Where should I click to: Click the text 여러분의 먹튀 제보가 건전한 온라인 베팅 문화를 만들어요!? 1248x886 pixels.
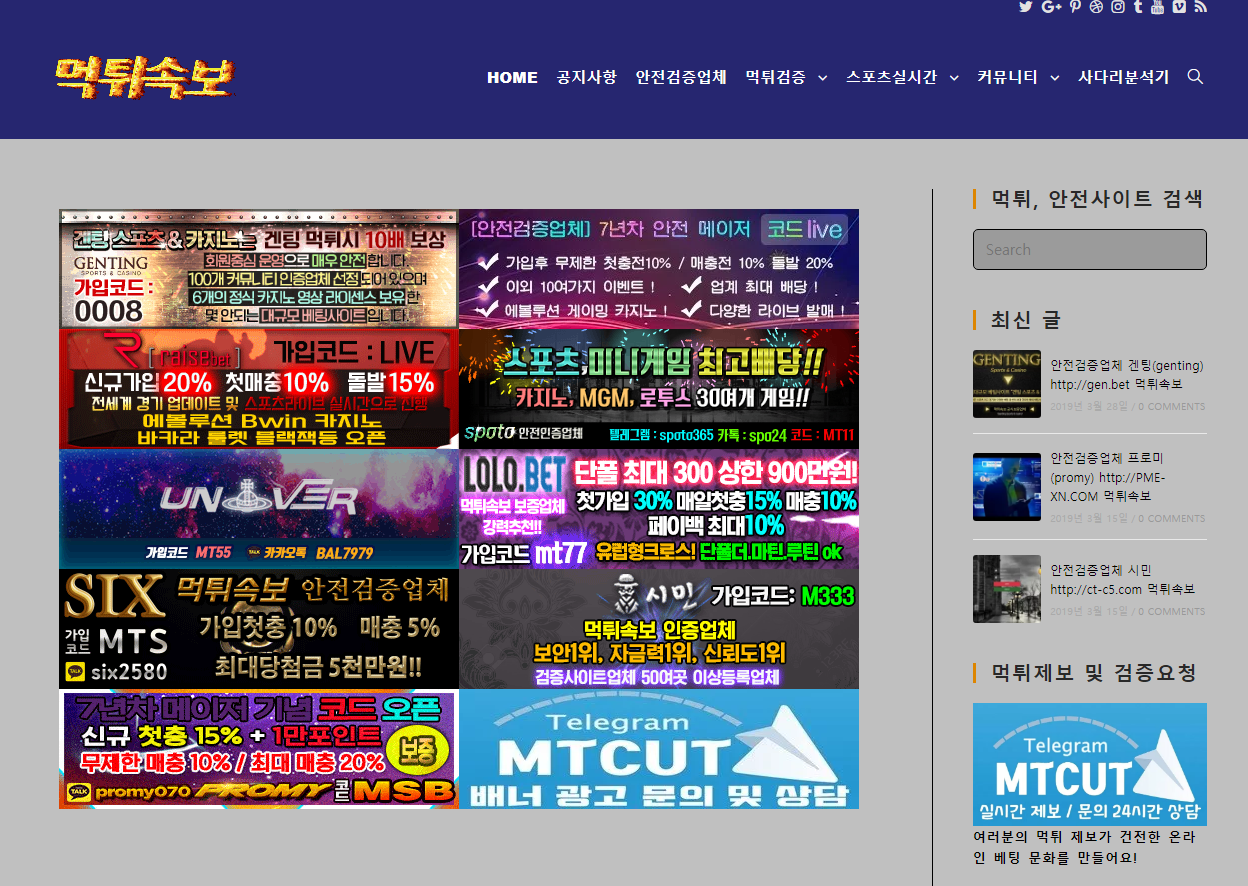(1085, 847)
